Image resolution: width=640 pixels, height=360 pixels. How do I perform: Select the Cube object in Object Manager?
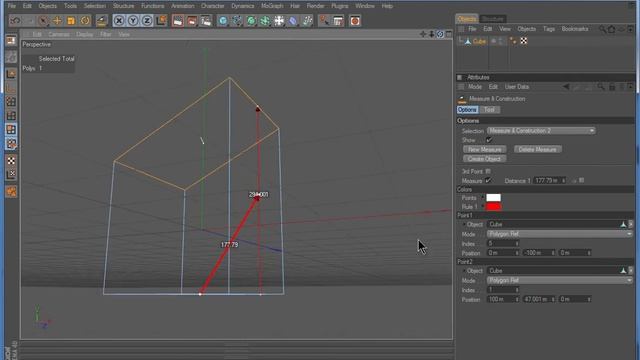(x=479, y=41)
